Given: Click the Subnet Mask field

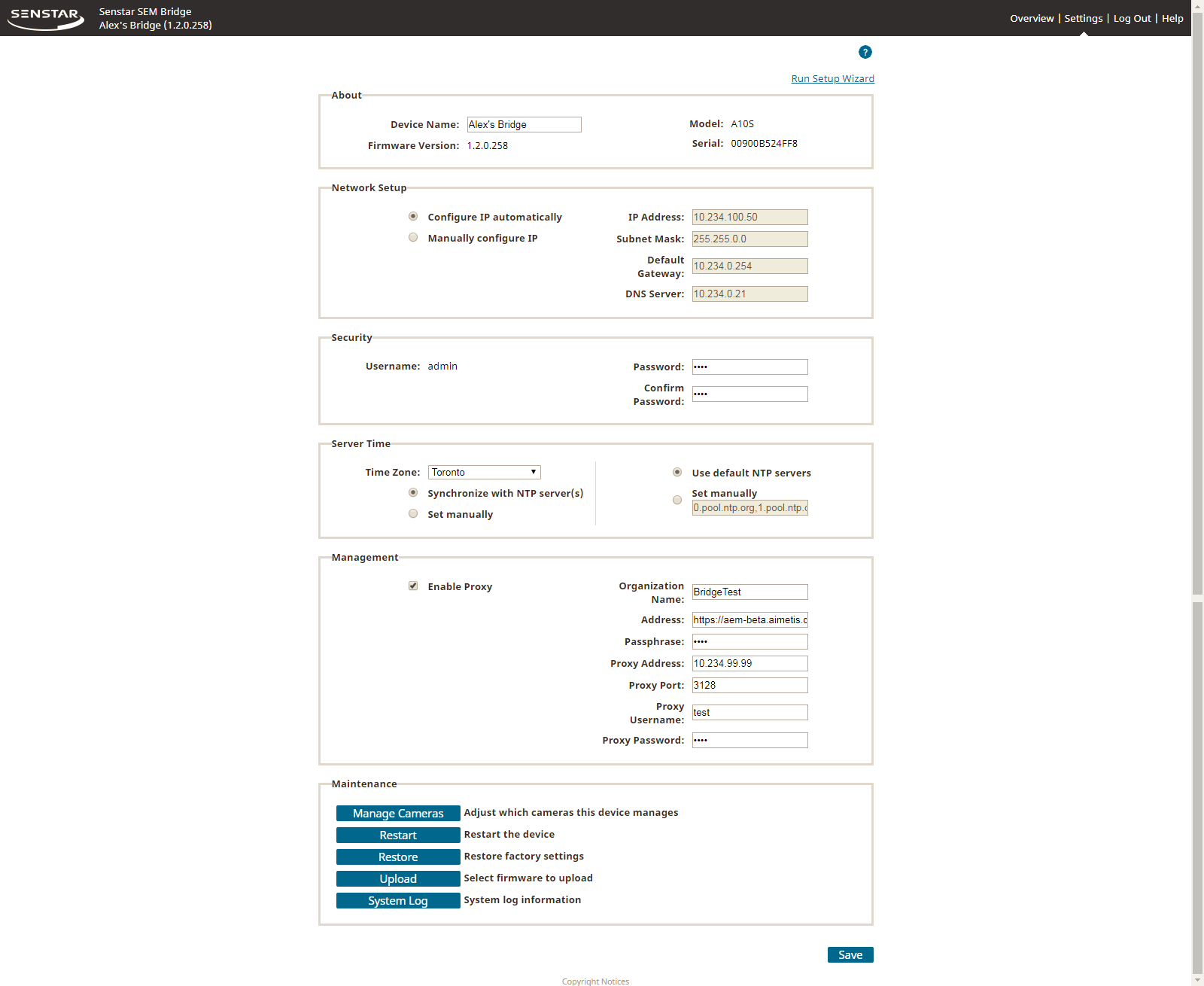Looking at the screenshot, I should tap(750, 239).
